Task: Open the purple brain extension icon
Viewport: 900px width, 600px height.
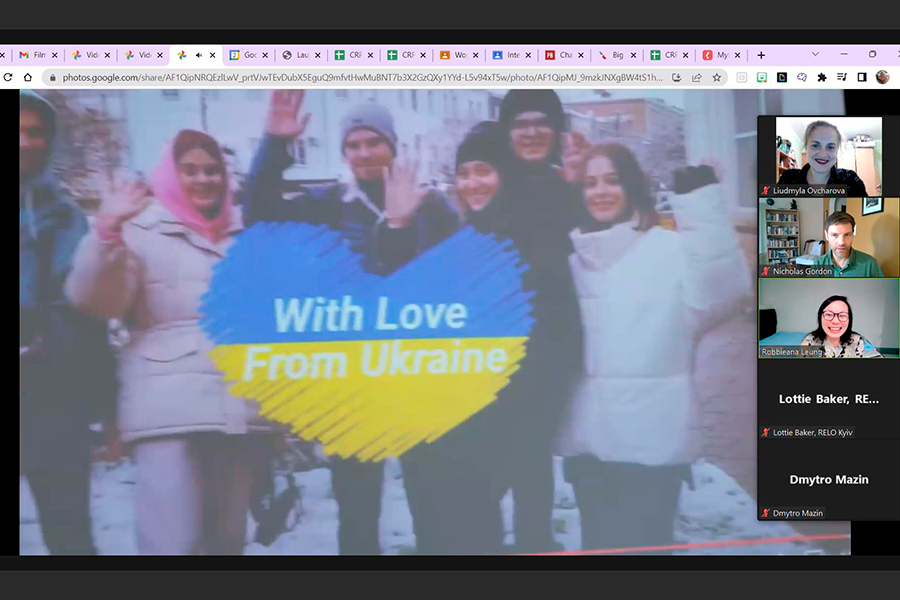Action: click(802, 78)
